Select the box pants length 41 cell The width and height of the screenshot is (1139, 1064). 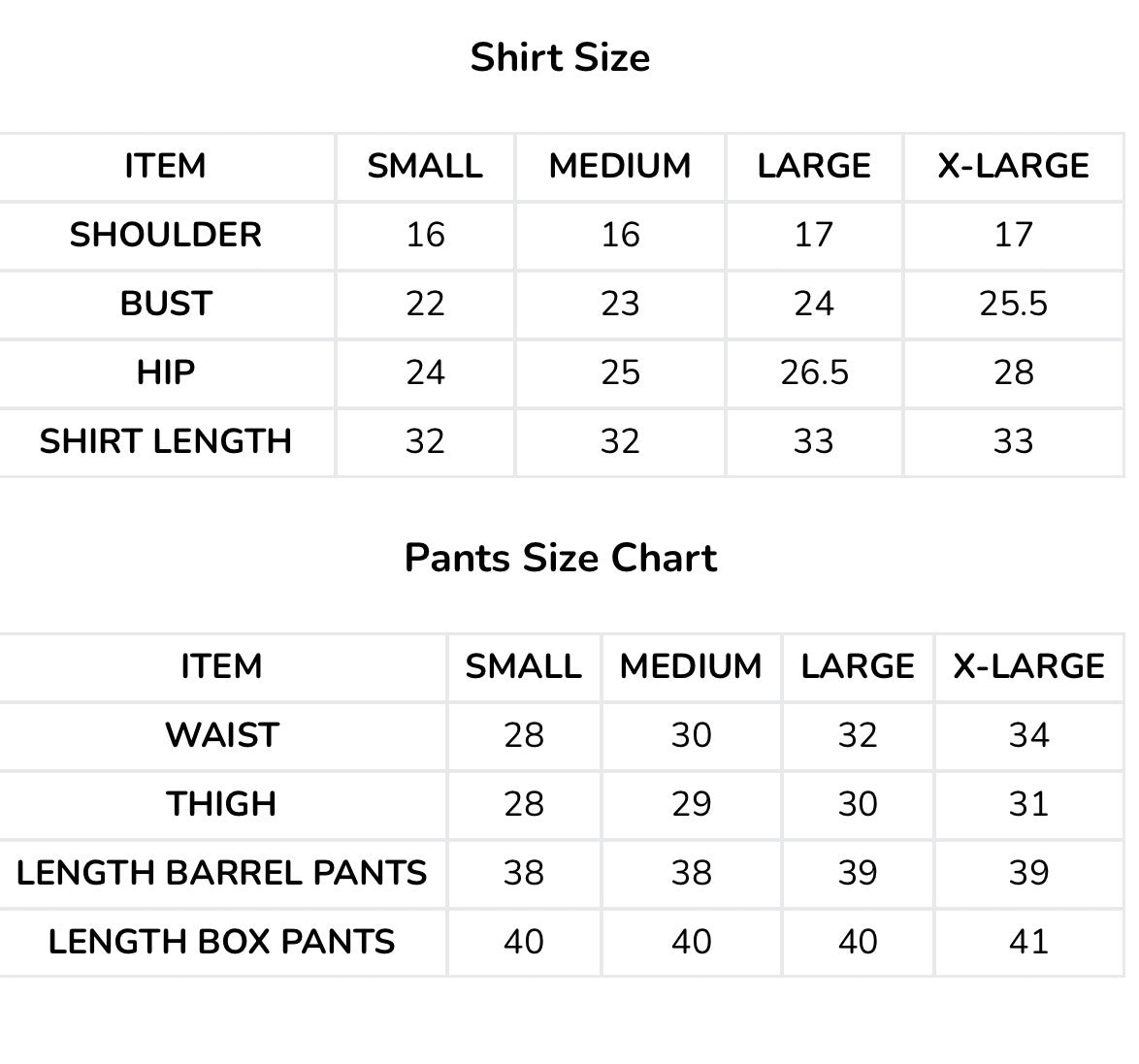(1028, 941)
